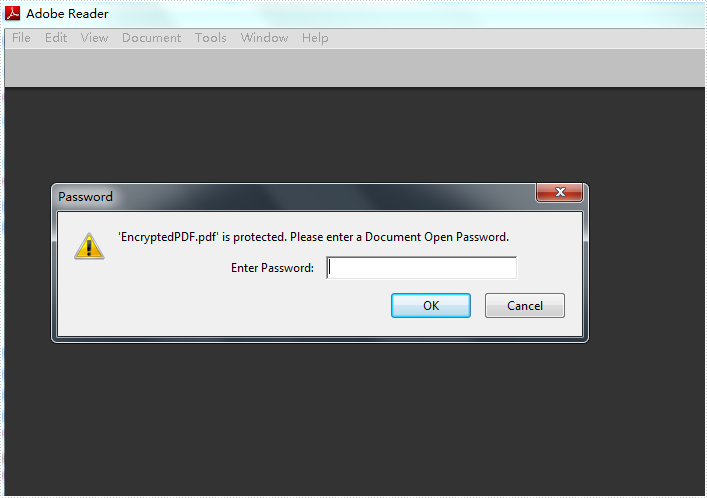This screenshot has width=707, height=498.
Task: Open the Help menu
Action: click(315, 38)
